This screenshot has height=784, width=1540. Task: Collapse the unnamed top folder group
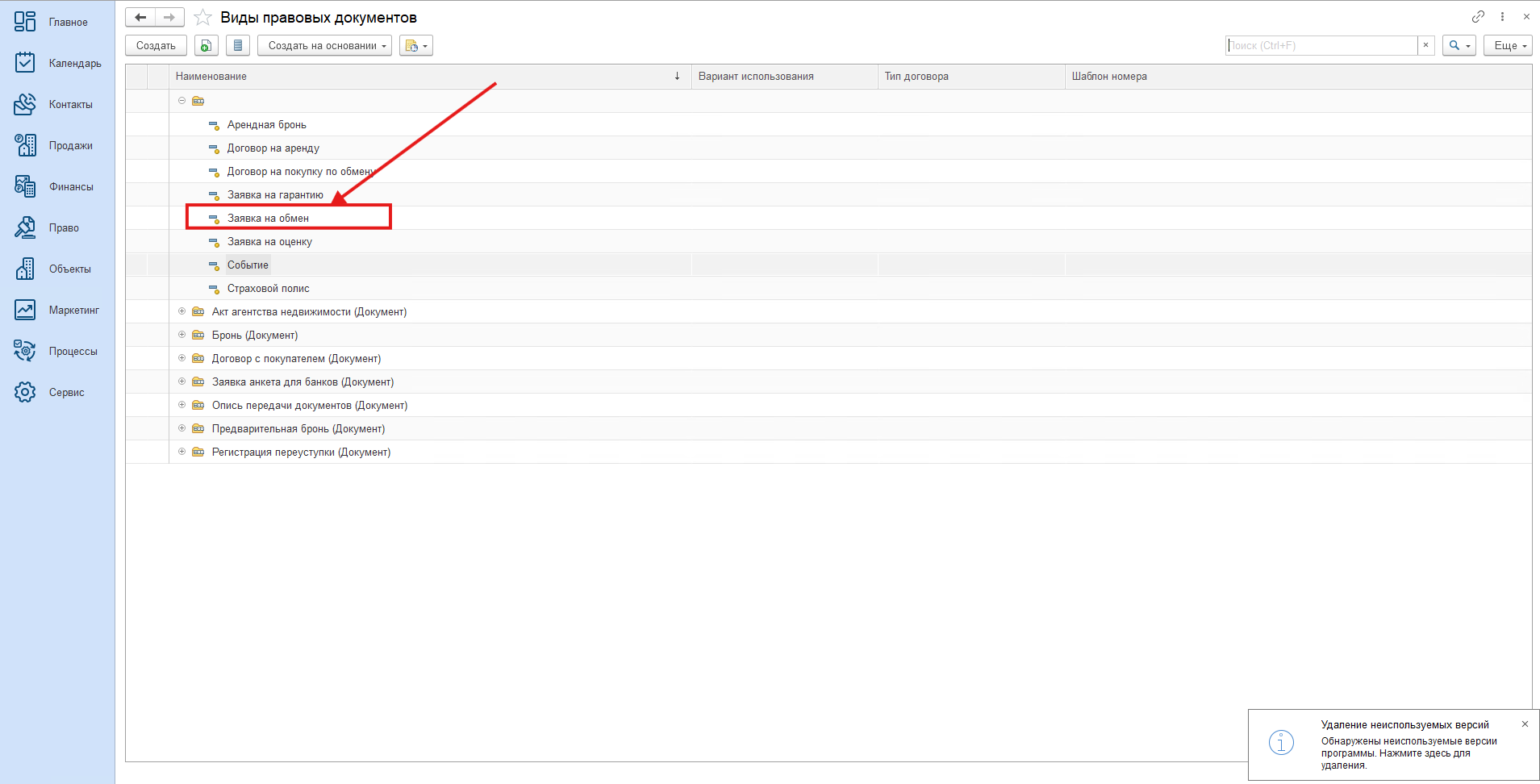(x=182, y=101)
